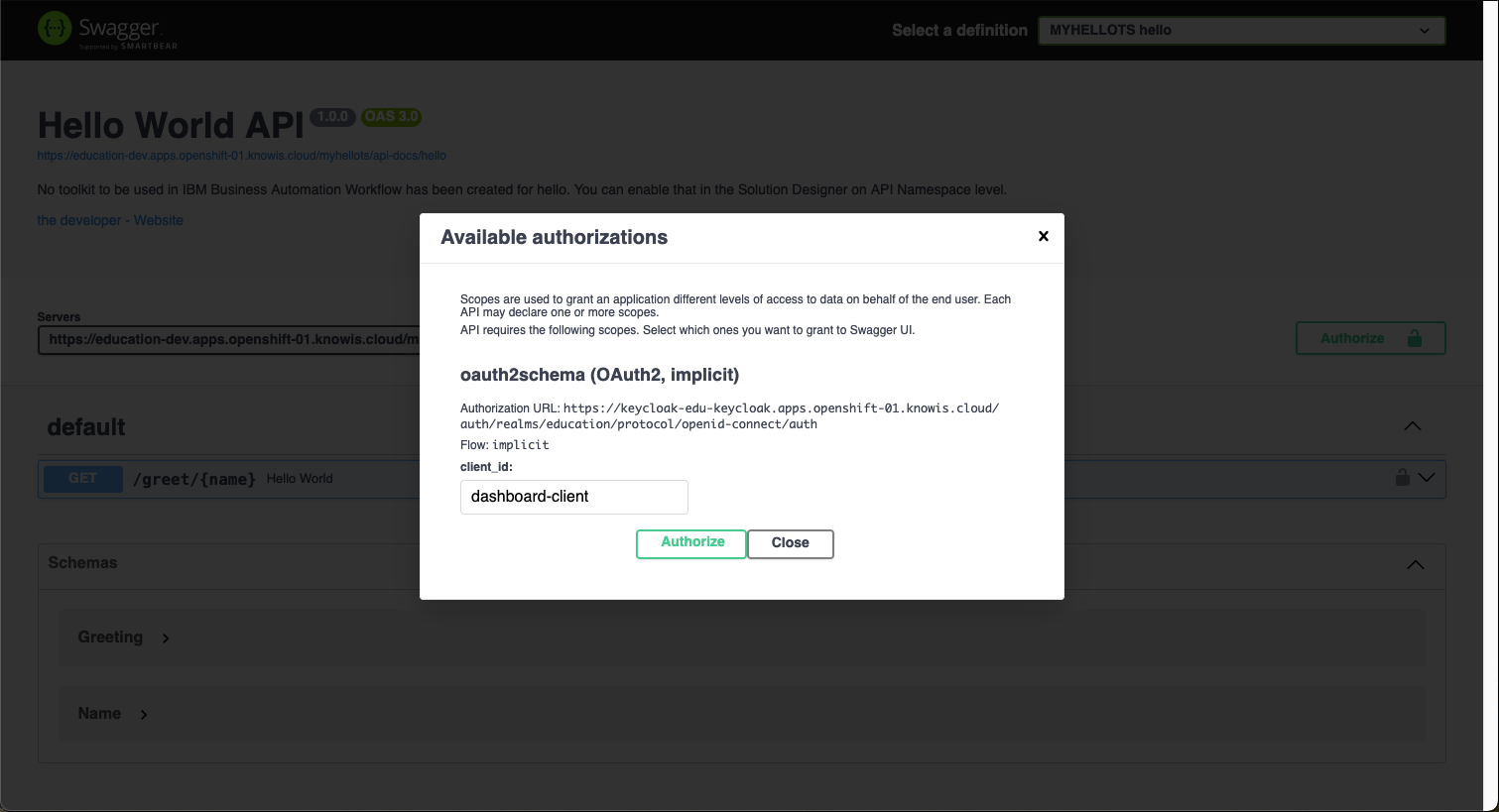Click the 1.0.0 version badge
The width and height of the screenshot is (1499, 812).
[x=332, y=117]
